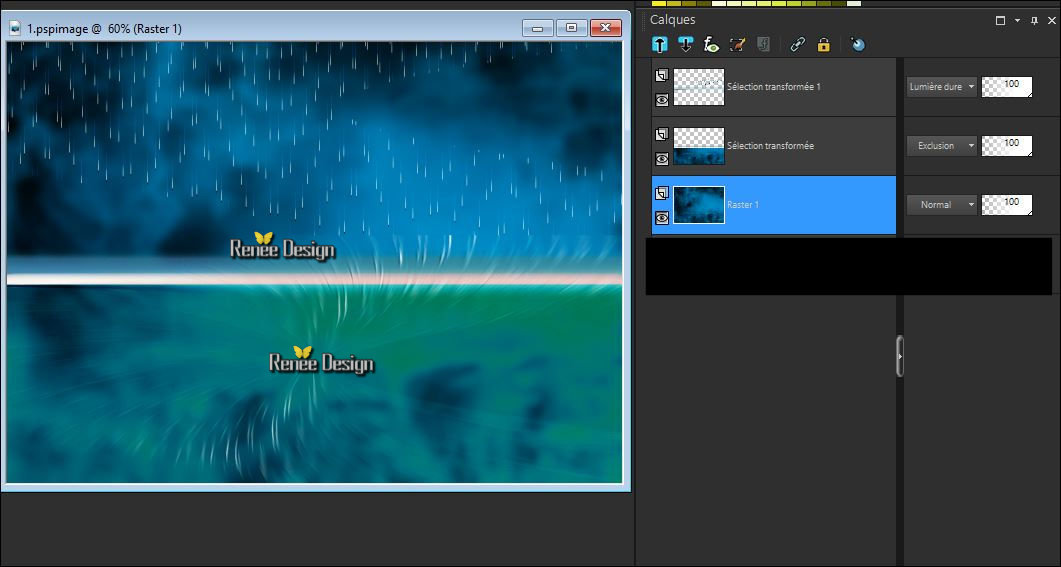Click the move layer up arrow icon
The height and width of the screenshot is (567, 1061).
coord(660,45)
